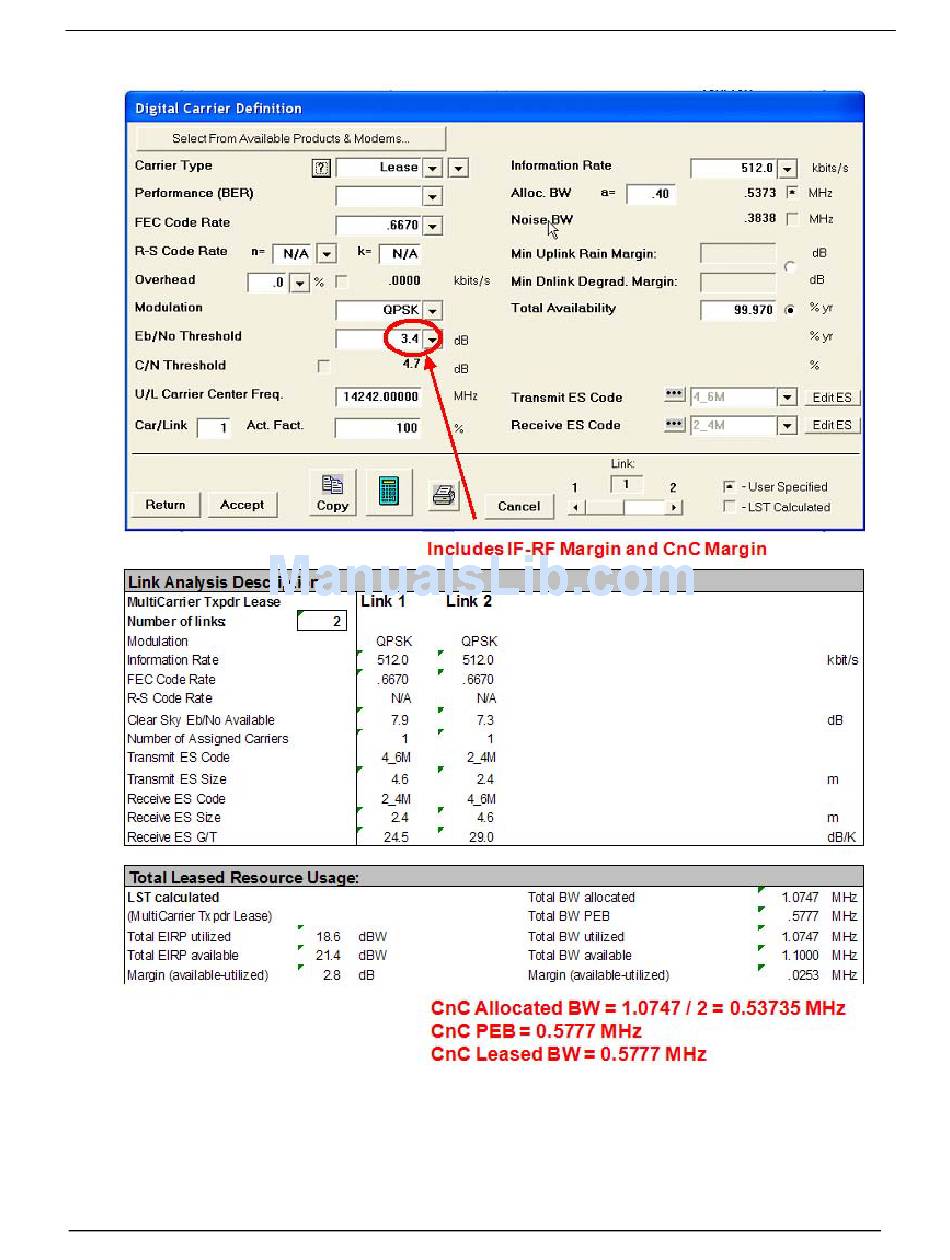950x1260 pixels.
Task: Enable the LST Calculated checkbox
Action: coord(729,507)
